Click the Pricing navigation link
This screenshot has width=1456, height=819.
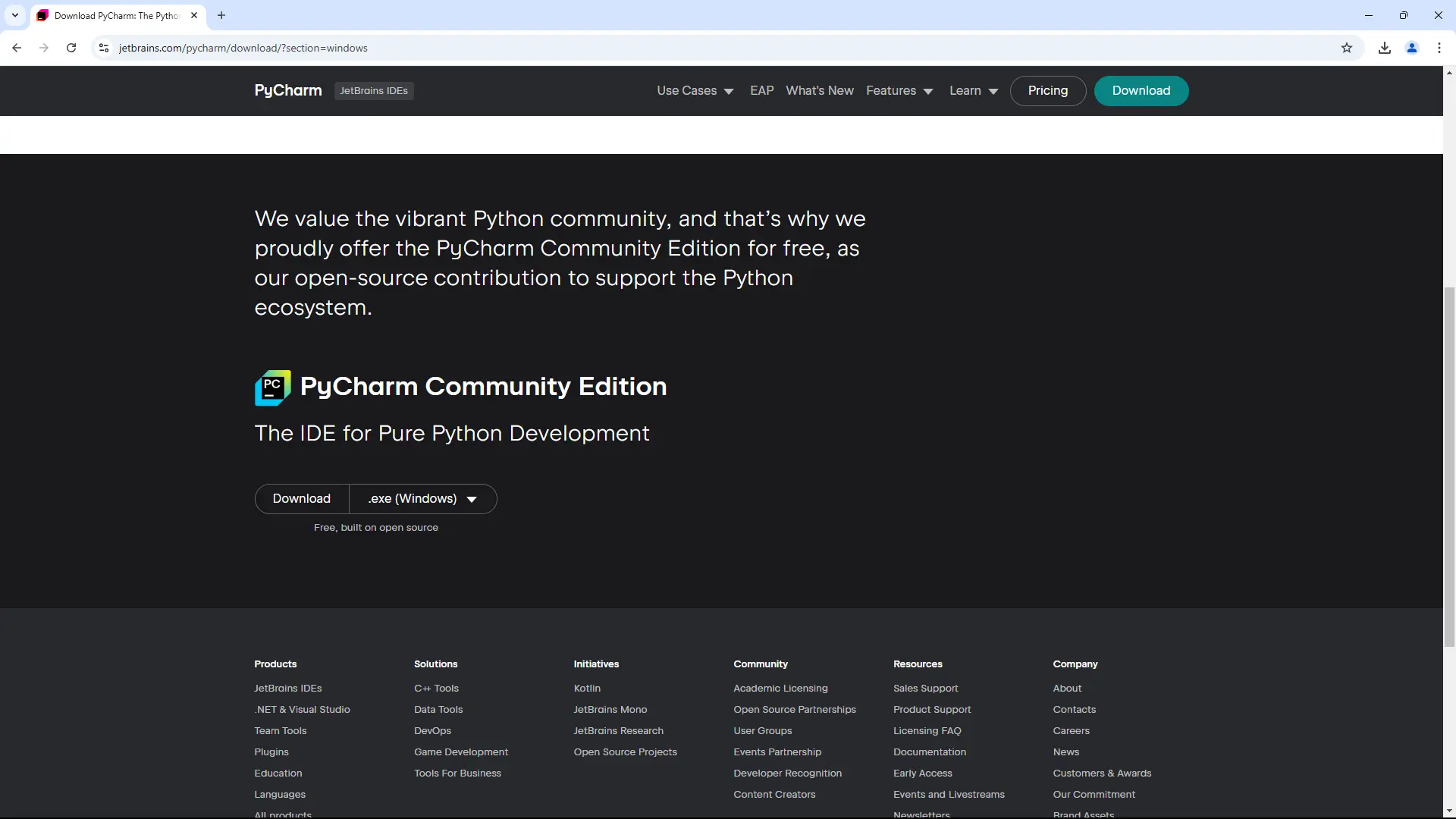click(x=1047, y=90)
